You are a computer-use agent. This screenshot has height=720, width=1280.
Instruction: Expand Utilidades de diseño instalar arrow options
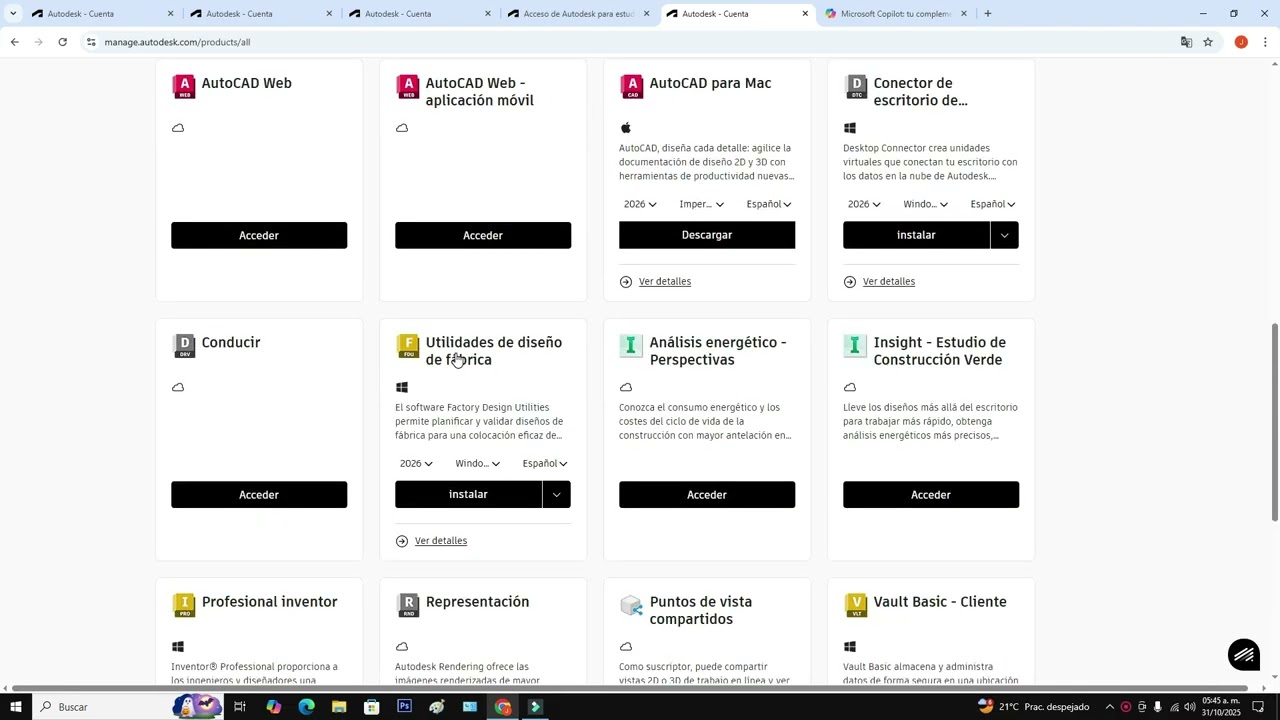(556, 495)
